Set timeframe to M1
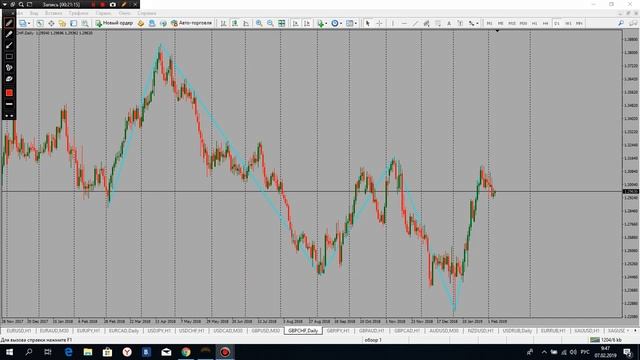This screenshot has width=640, height=360. (489, 23)
